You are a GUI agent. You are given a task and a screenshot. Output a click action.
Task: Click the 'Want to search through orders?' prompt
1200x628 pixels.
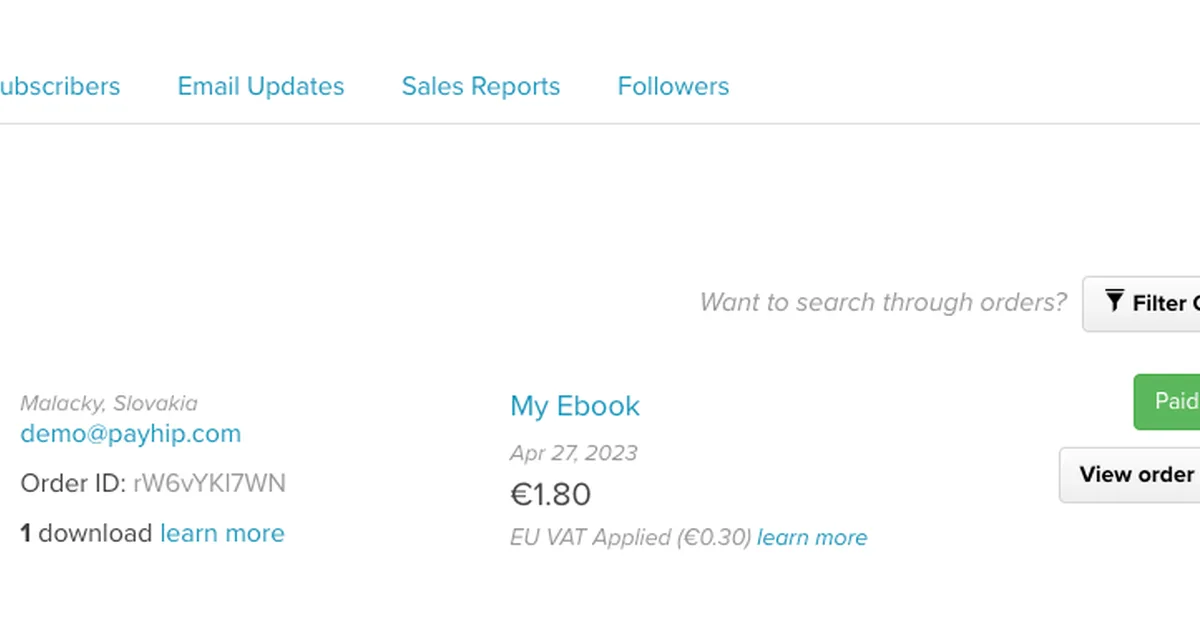pos(883,303)
